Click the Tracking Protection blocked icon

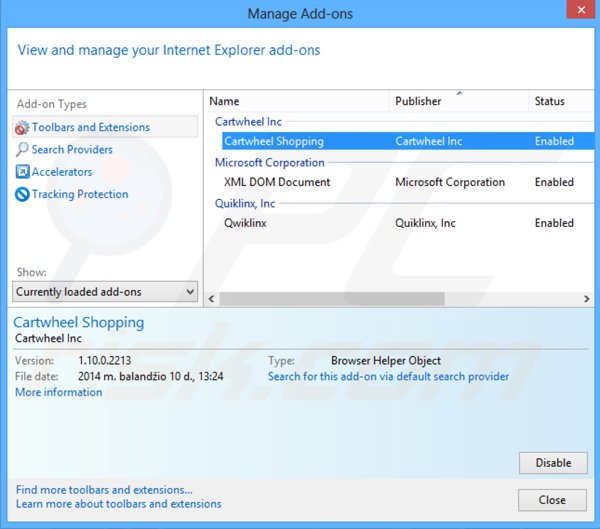coord(22,194)
